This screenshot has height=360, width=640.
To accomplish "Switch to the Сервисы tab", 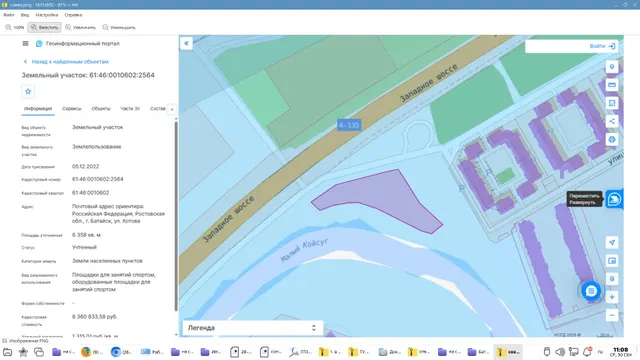I will 72,109.
